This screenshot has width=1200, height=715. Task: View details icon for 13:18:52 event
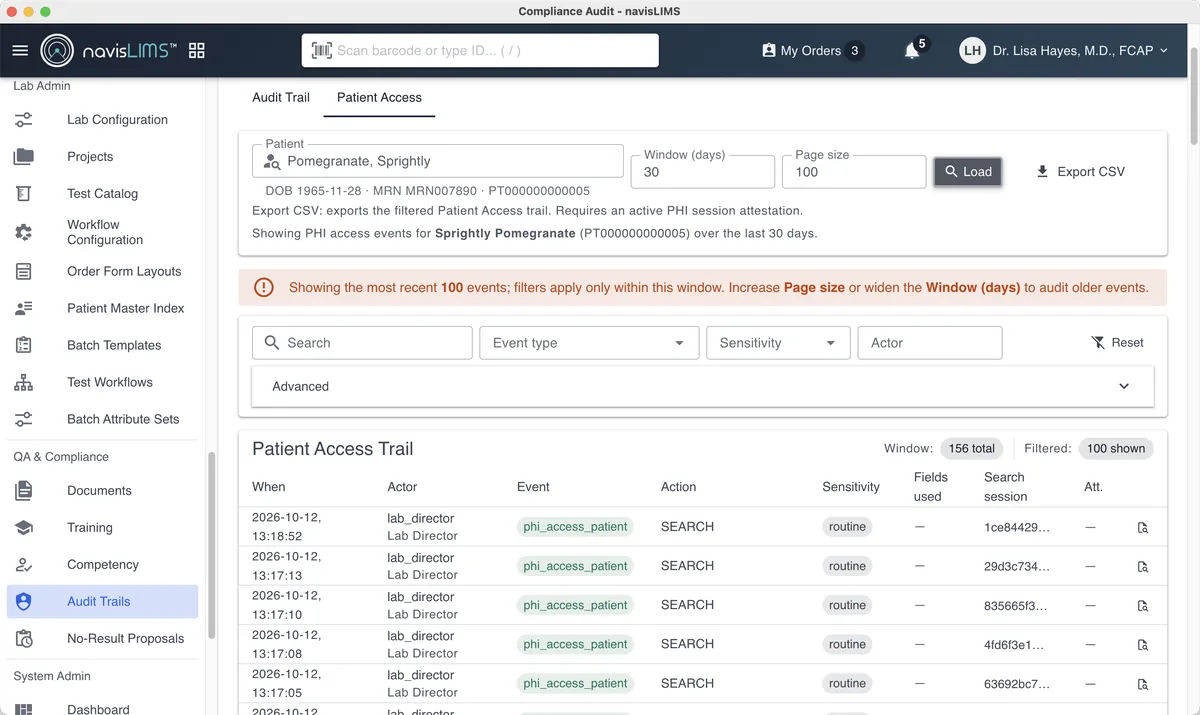click(x=1143, y=527)
